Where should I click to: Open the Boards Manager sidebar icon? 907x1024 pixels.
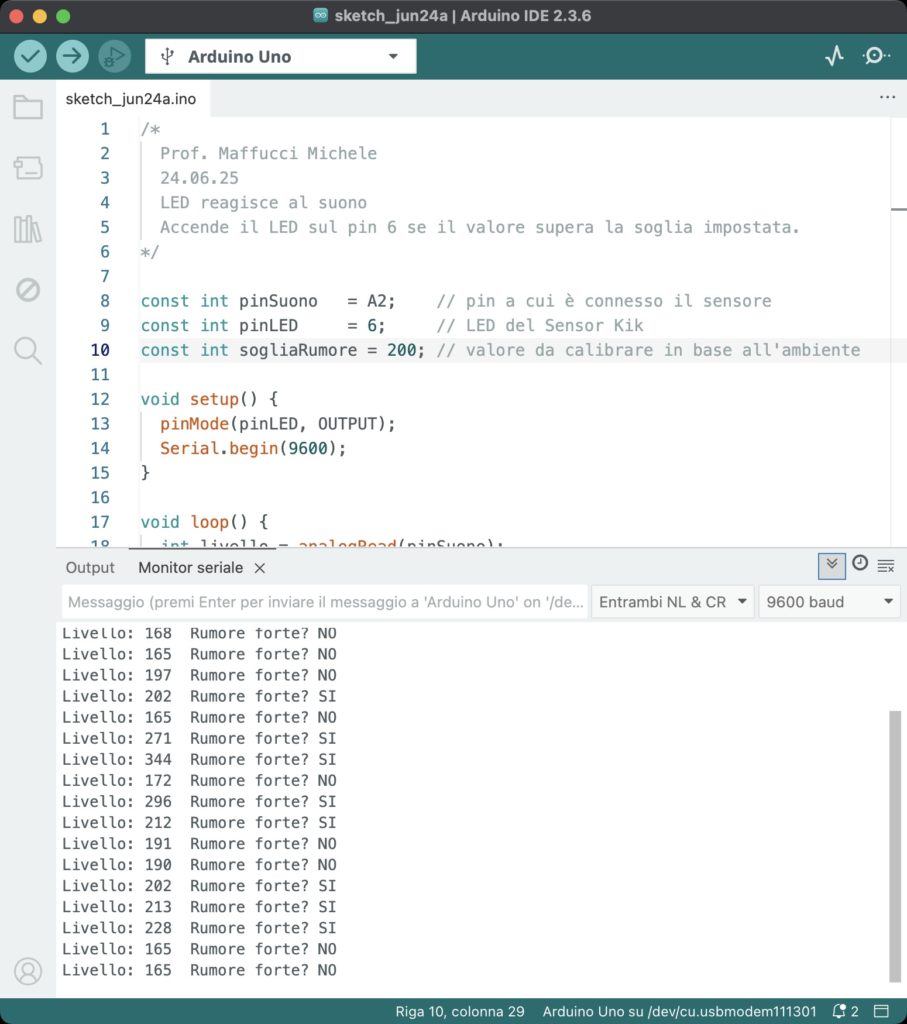pyautogui.click(x=28, y=168)
